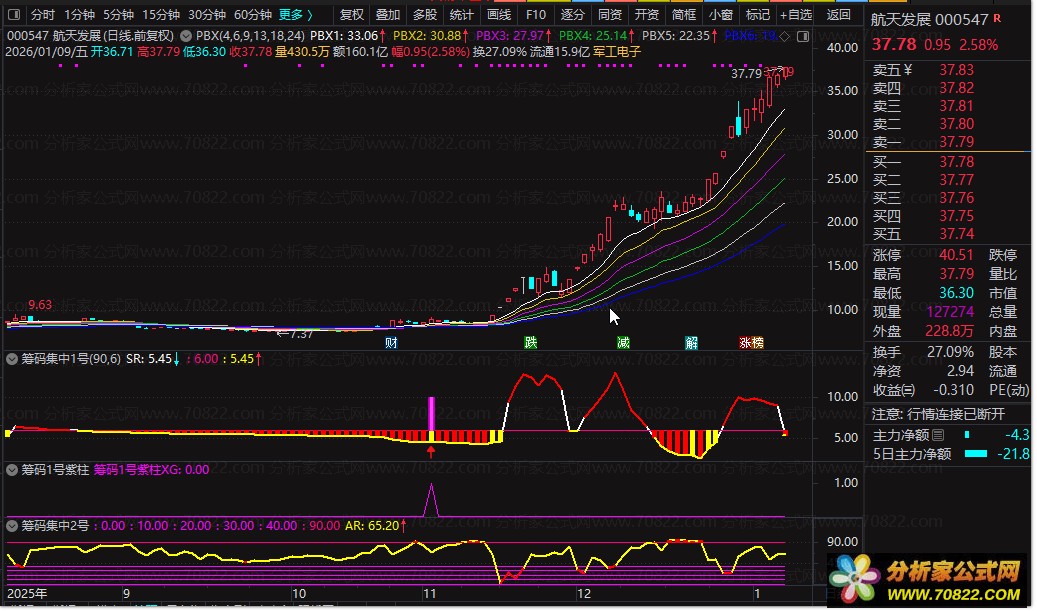
Task: Open the PBX main indicator dropdown arrow
Action: coord(187,35)
